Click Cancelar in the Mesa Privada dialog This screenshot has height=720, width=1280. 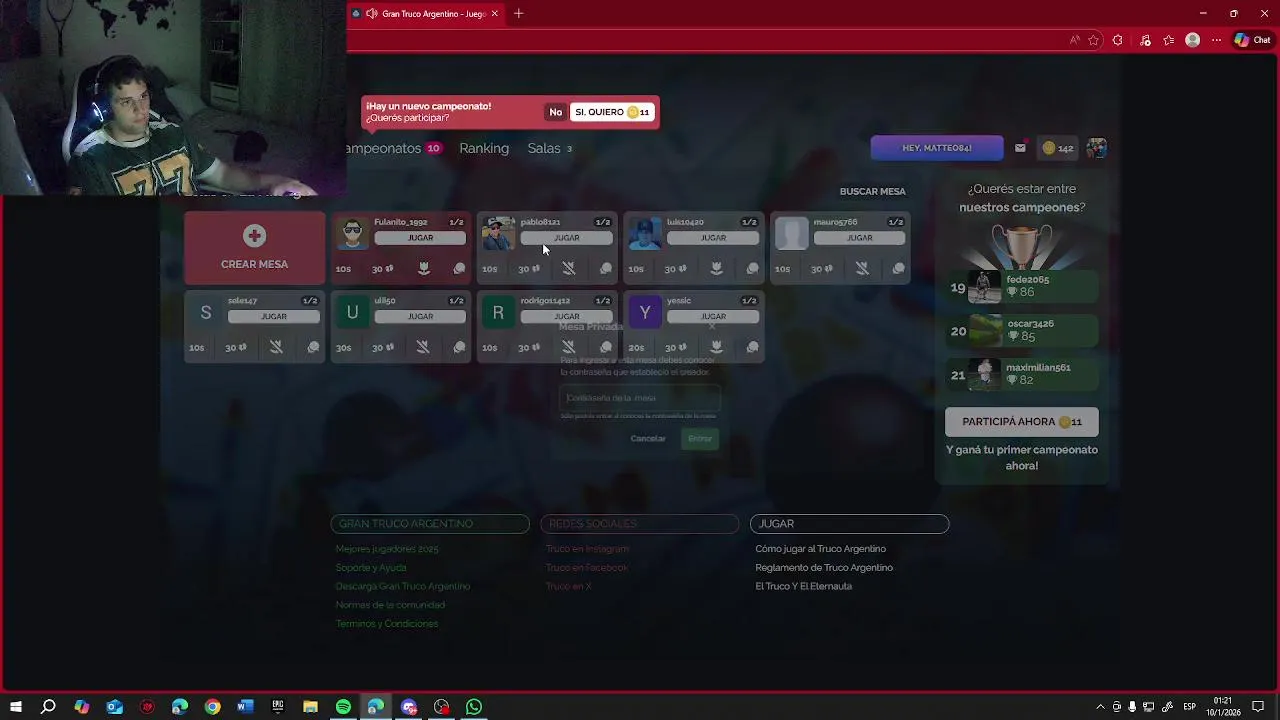coord(648,438)
